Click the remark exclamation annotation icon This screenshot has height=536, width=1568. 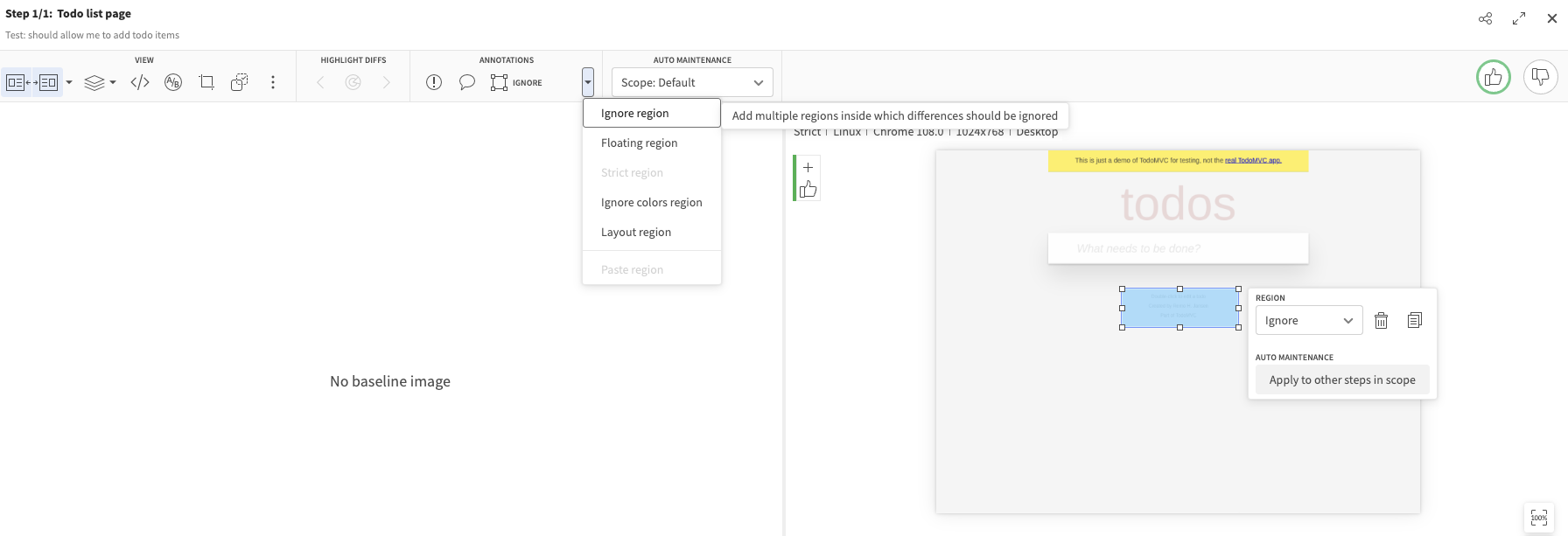pyautogui.click(x=434, y=82)
